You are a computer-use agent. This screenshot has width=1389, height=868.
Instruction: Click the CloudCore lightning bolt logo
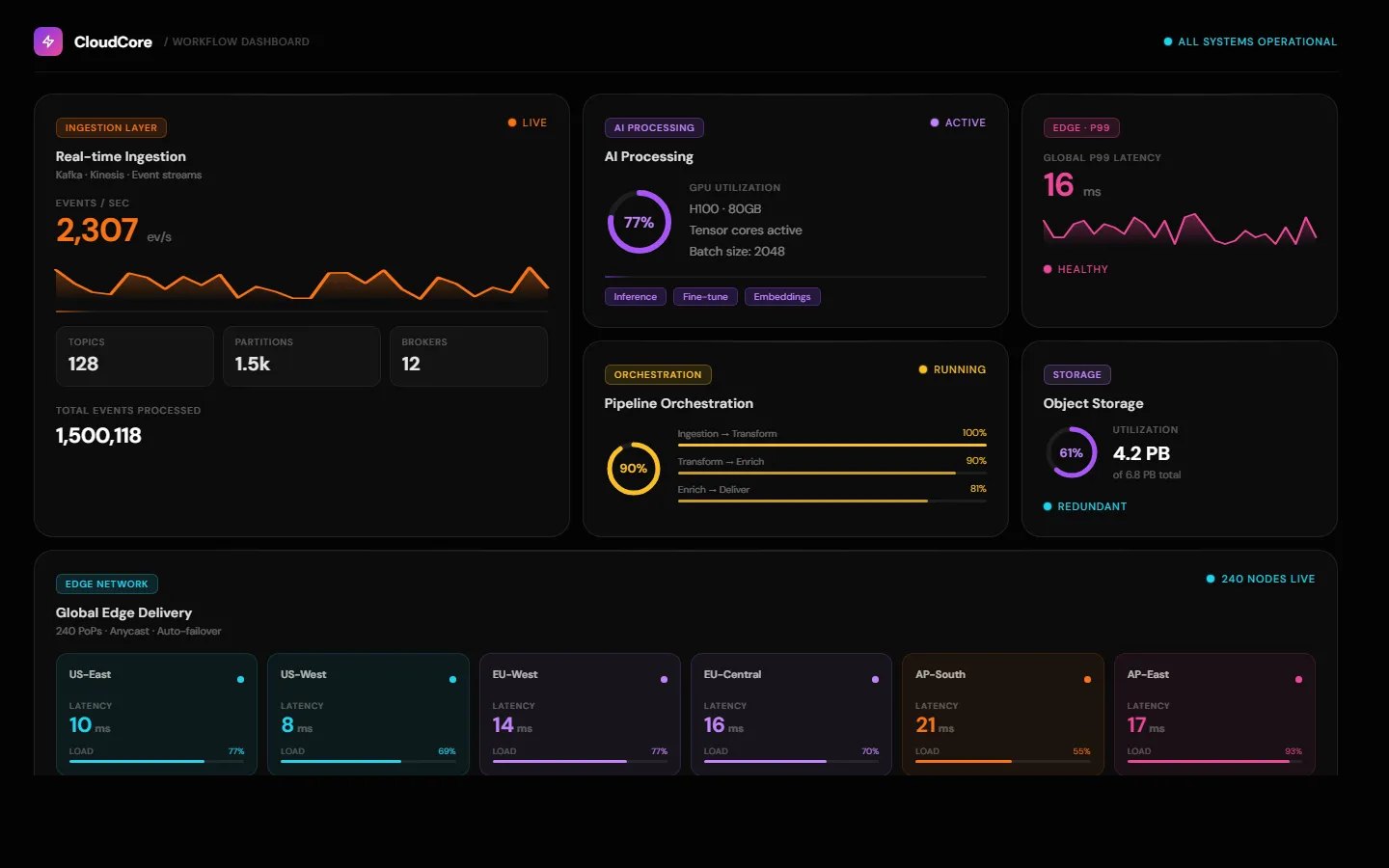(x=47, y=41)
